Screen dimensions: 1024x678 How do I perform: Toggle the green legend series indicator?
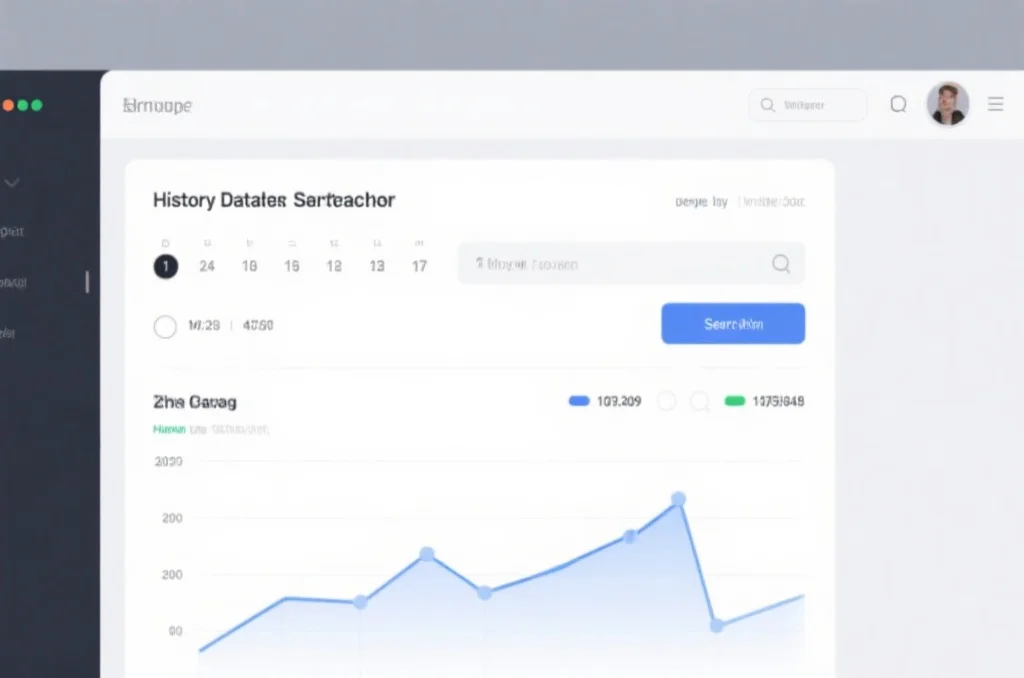coord(735,401)
